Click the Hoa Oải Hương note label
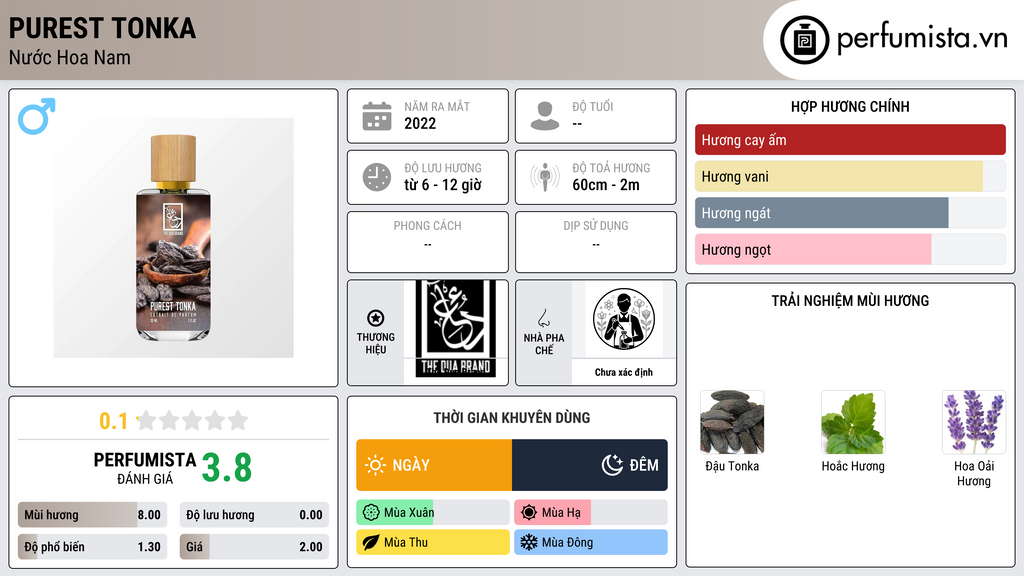 click(974, 473)
